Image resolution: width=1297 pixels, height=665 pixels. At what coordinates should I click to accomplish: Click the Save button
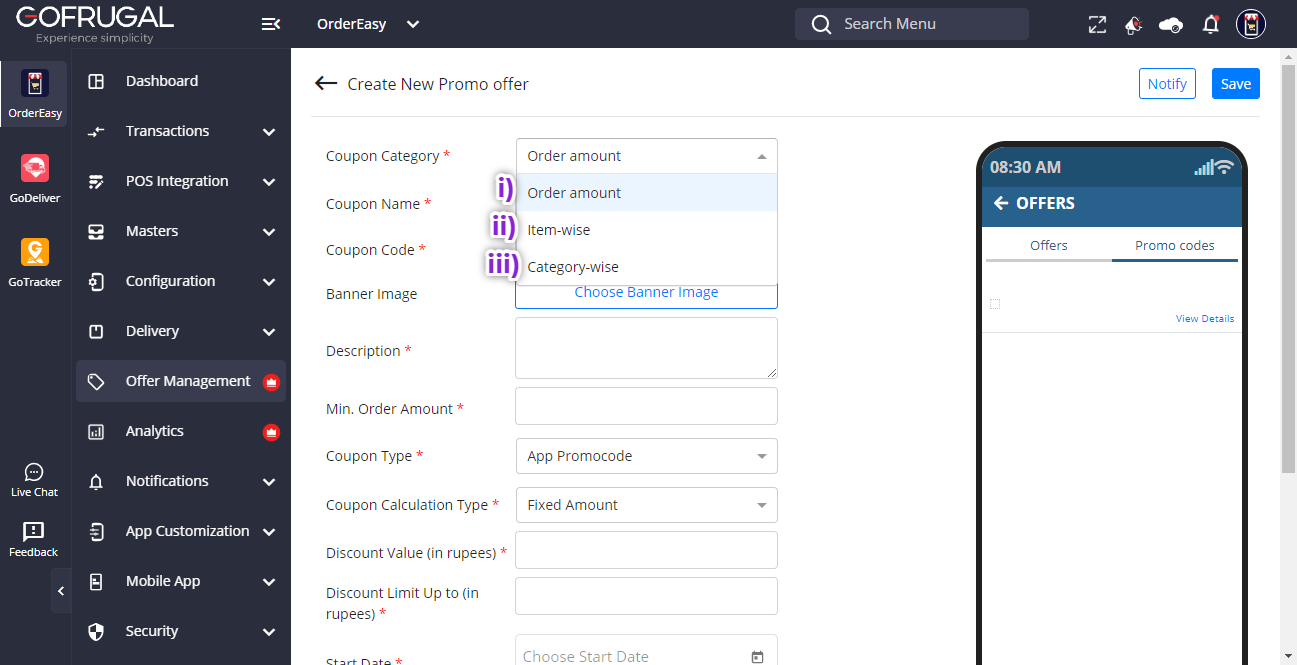tap(1235, 84)
